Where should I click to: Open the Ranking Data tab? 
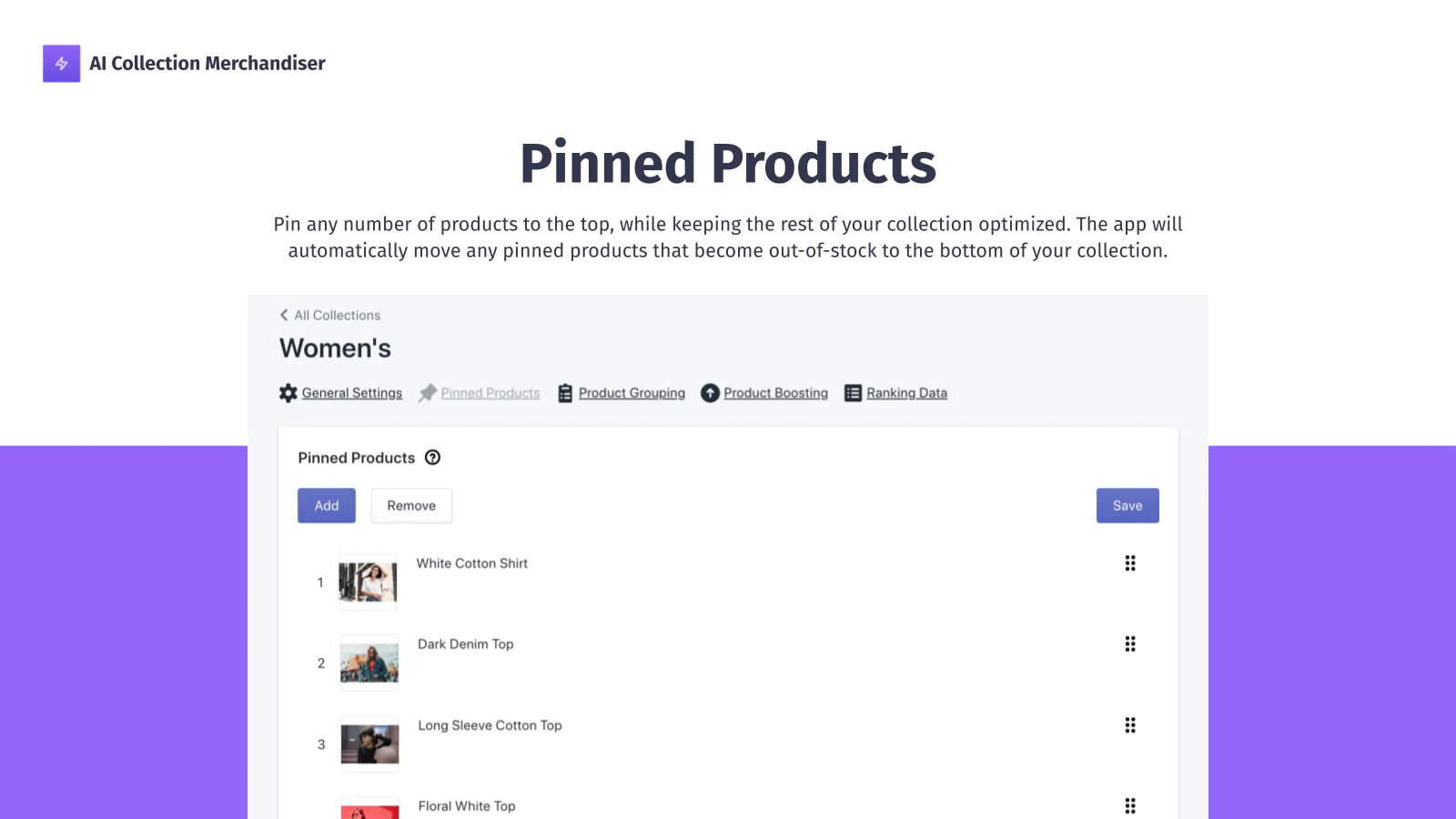(x=906, y=393)
